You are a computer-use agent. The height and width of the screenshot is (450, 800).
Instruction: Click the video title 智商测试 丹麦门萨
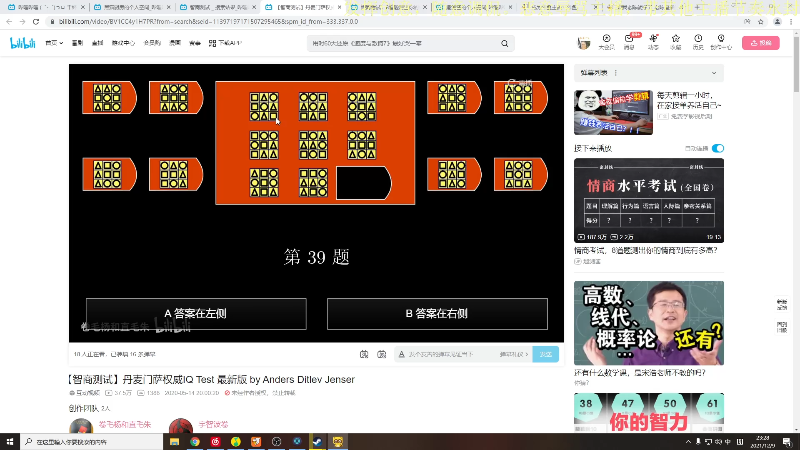(x=211, y=380)
